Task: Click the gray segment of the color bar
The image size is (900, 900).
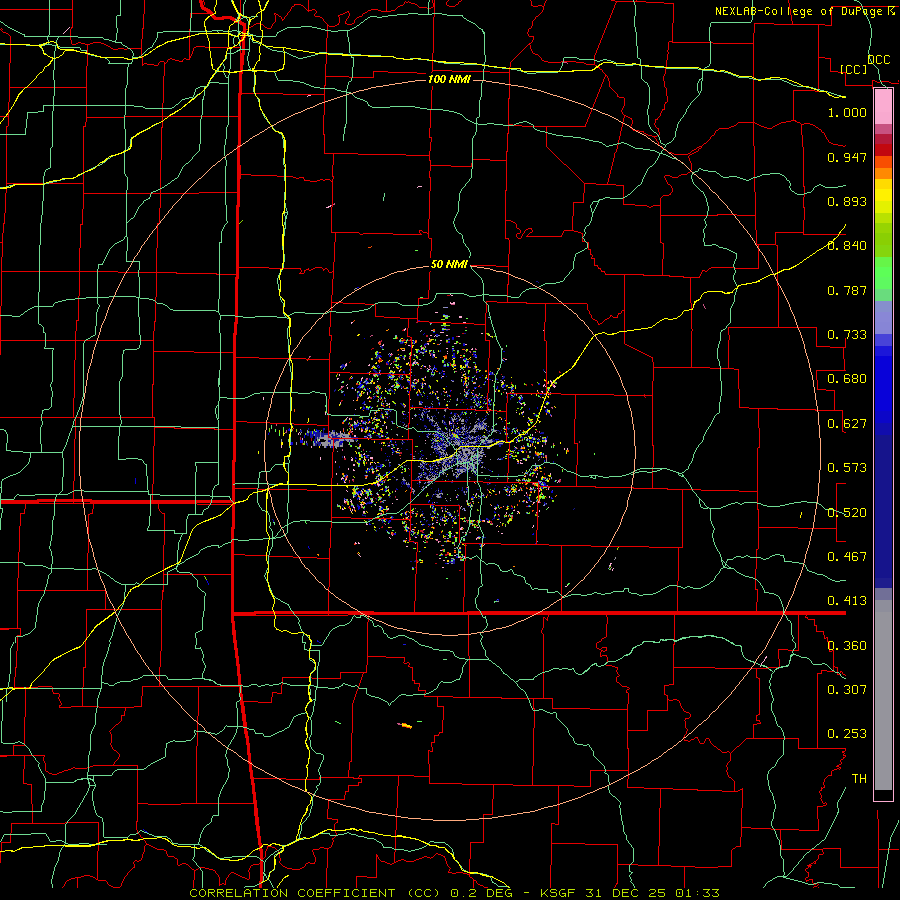Action: pos(883,695)
